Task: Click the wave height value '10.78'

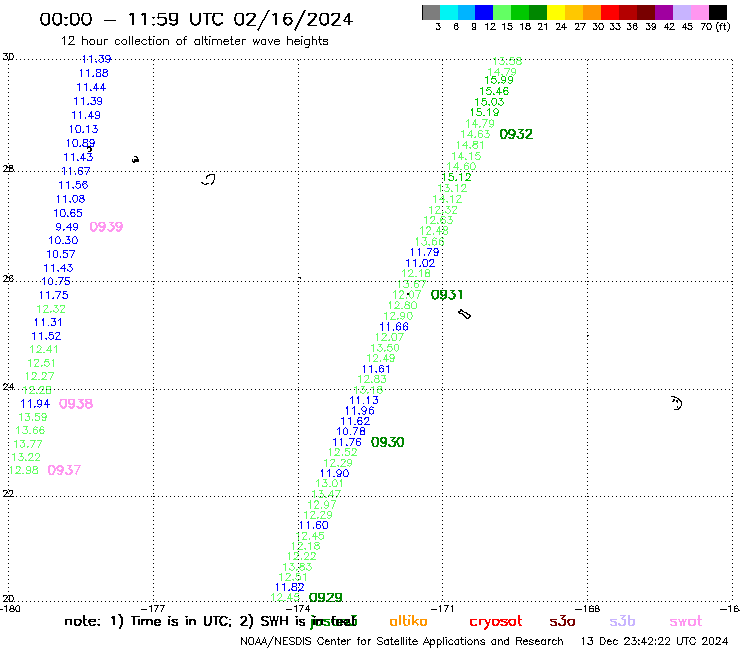Action: 351,431
